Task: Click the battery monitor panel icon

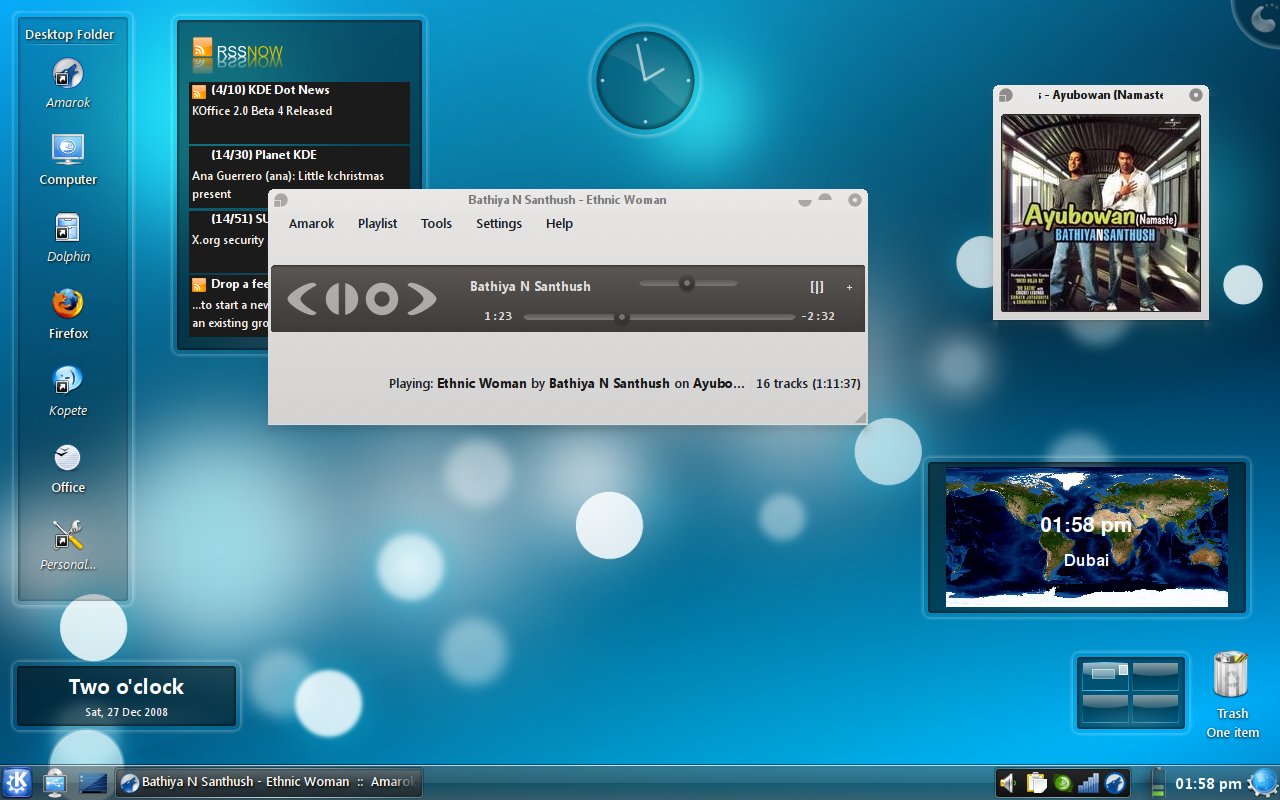Action: 1158,783
